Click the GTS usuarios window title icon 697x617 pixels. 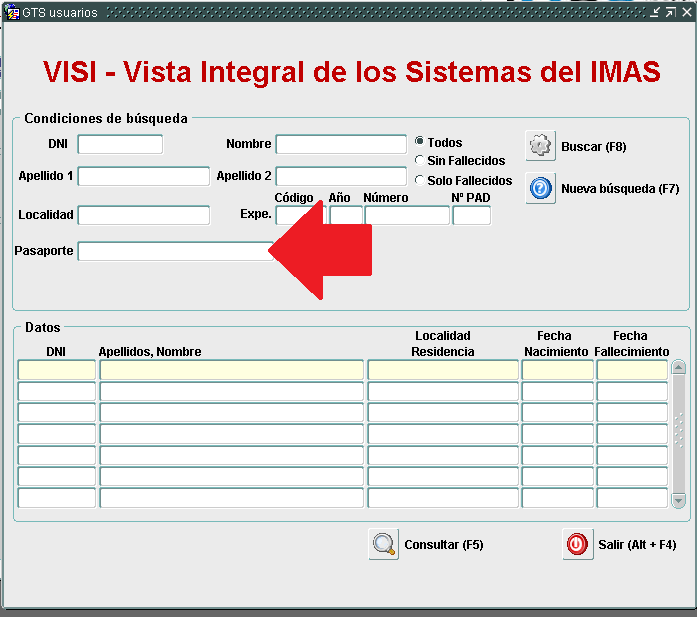13,13
